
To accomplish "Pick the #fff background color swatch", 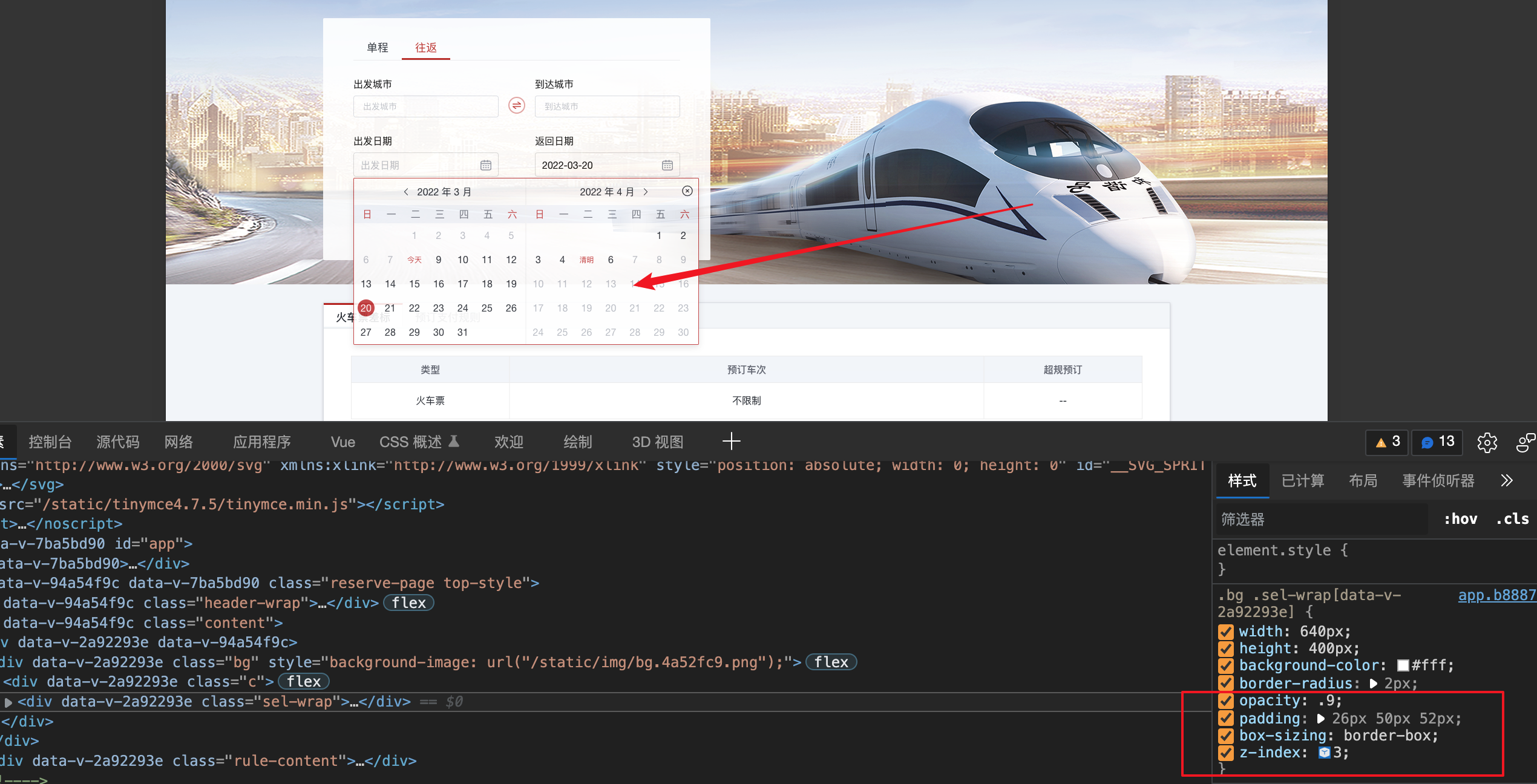I will [1403, 665].
